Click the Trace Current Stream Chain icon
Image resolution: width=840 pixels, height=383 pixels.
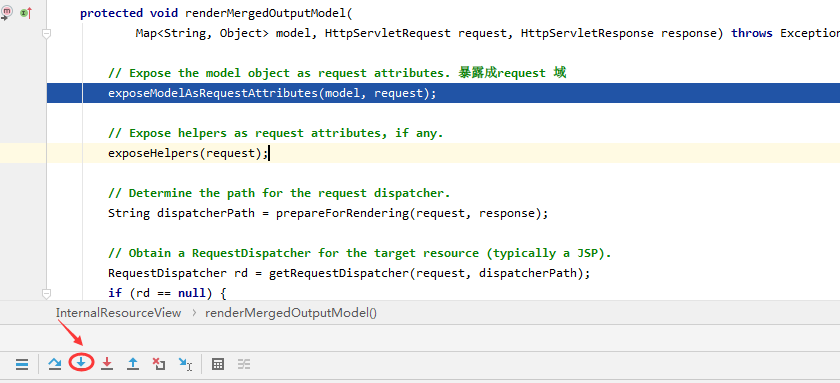pos(244,364)
